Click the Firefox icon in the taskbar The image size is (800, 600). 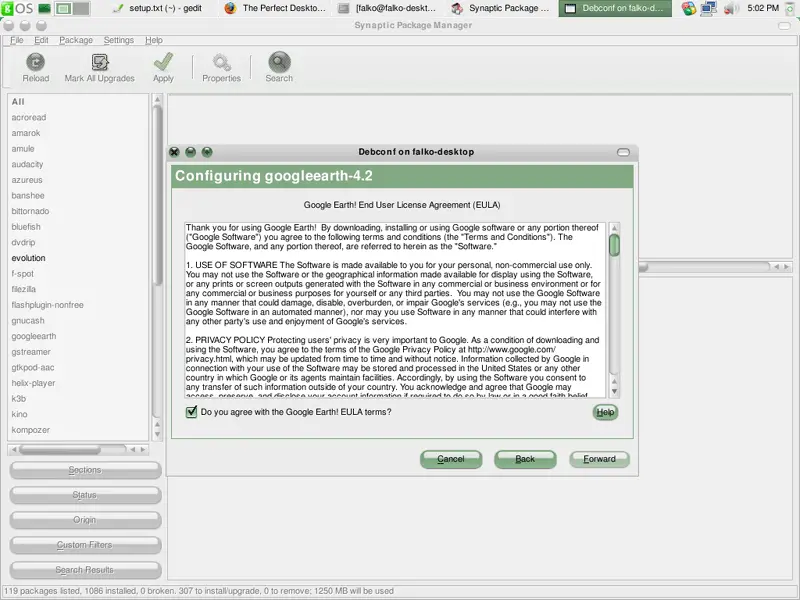tap(230, 8)
